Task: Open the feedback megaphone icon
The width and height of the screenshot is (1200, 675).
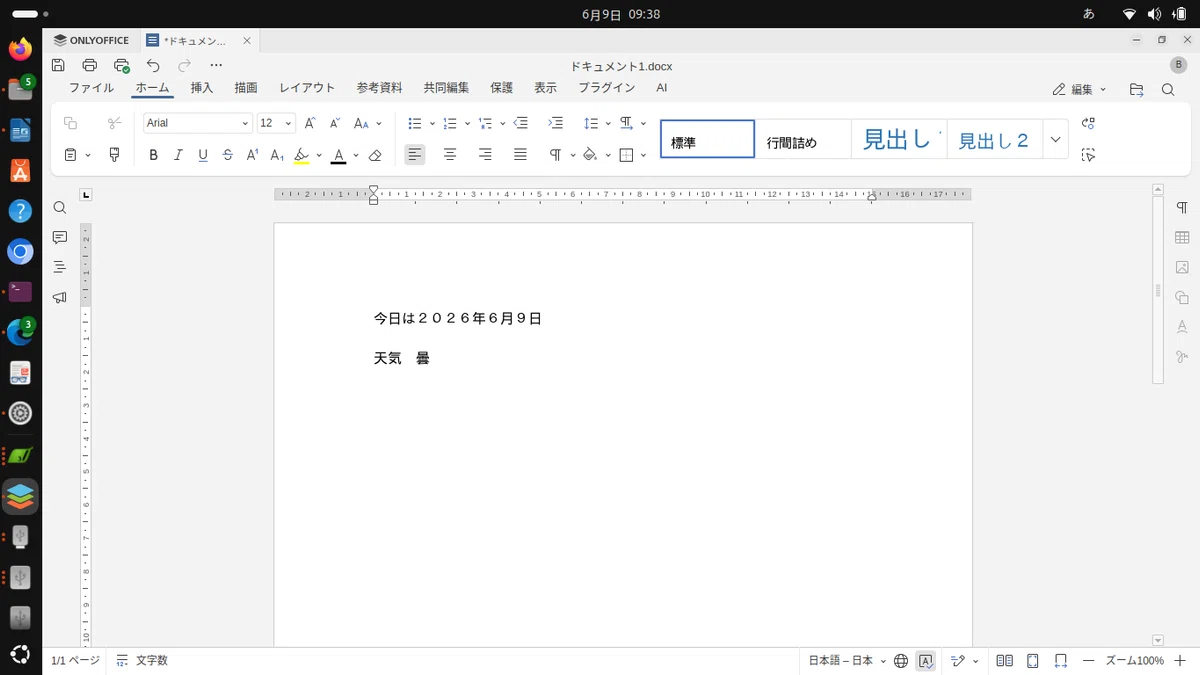Action: tap(60, 297)
